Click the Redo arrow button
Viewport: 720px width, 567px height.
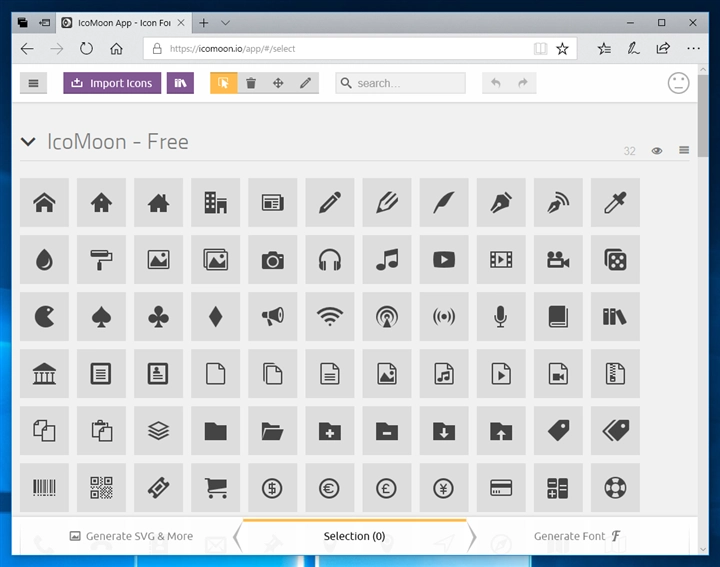tap(523, 83)
